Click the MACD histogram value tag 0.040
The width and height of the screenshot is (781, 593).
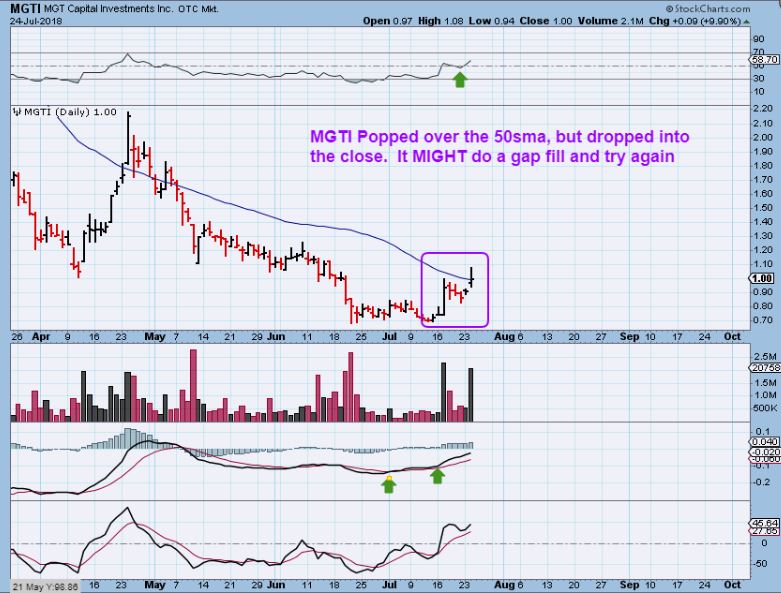765,442
